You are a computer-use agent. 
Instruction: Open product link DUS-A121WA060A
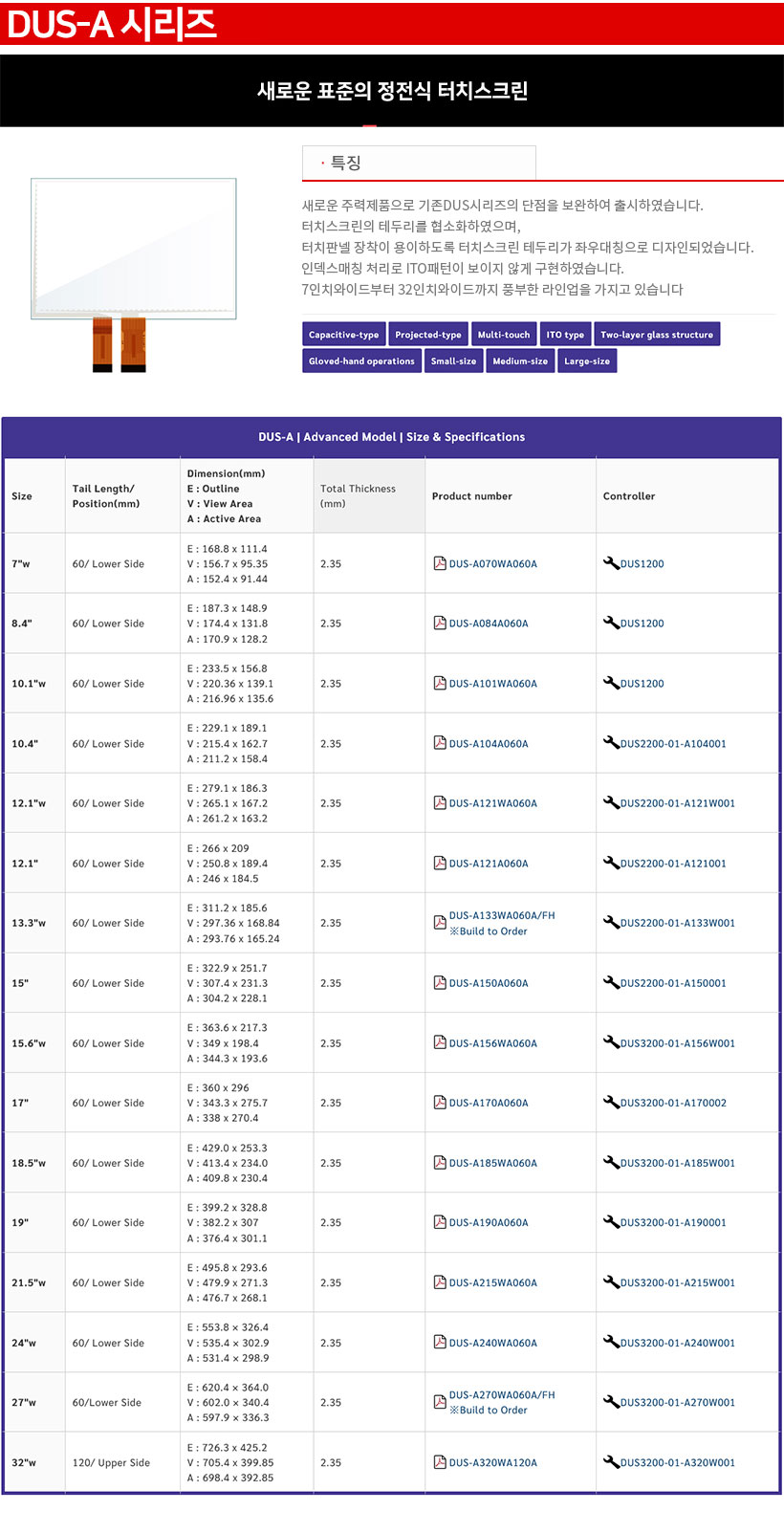tap(493, 803)
